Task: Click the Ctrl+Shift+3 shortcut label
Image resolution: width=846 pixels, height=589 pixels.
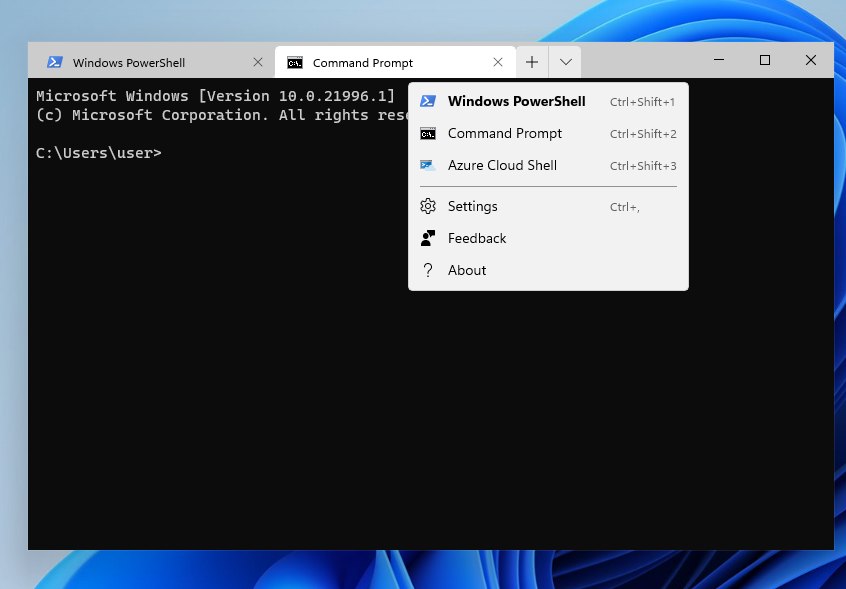Action: click(643, 166)
